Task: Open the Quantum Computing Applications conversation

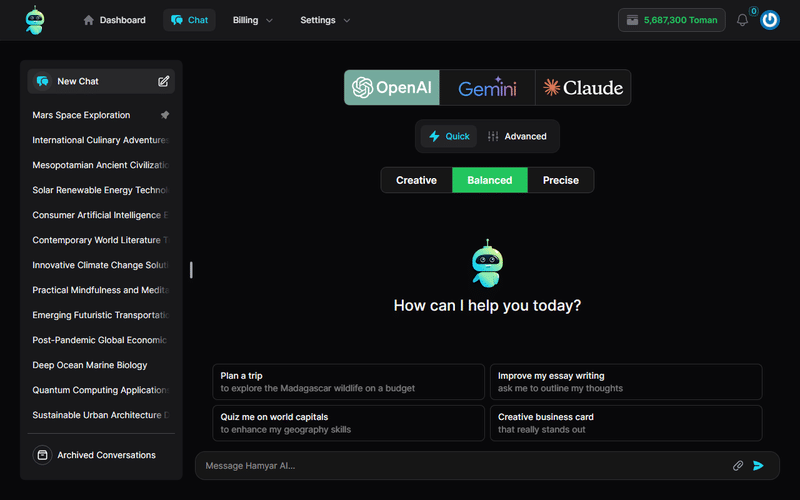Action: [x=101, y=390]
